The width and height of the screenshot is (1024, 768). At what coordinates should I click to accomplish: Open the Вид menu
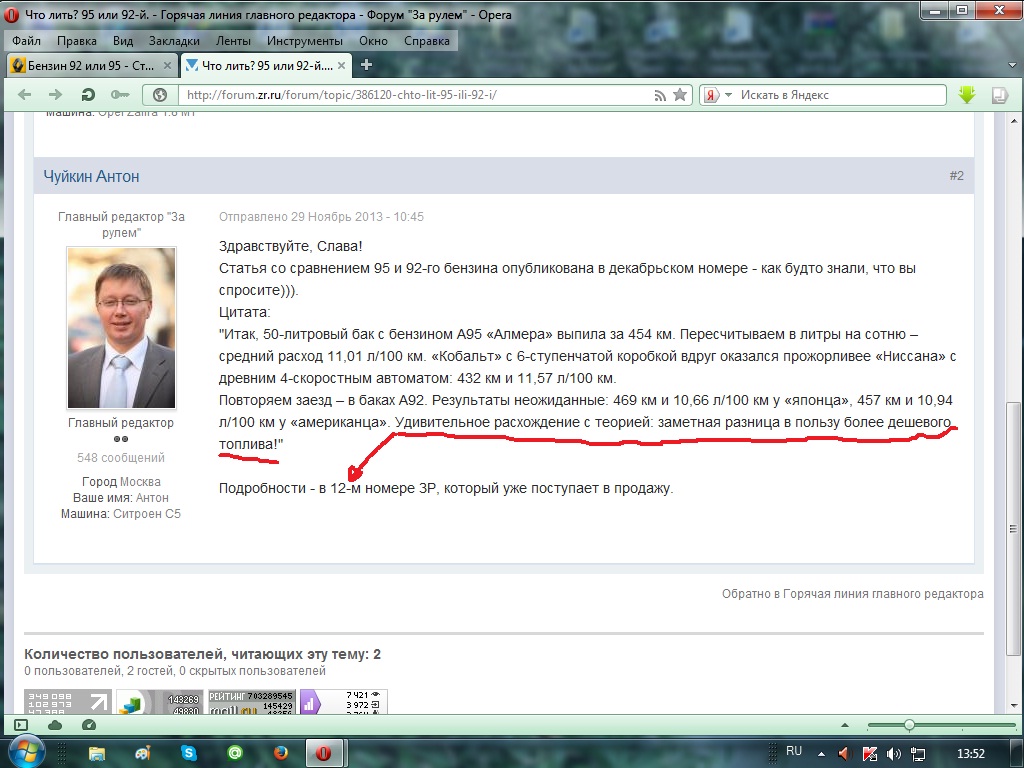(123, 40)
